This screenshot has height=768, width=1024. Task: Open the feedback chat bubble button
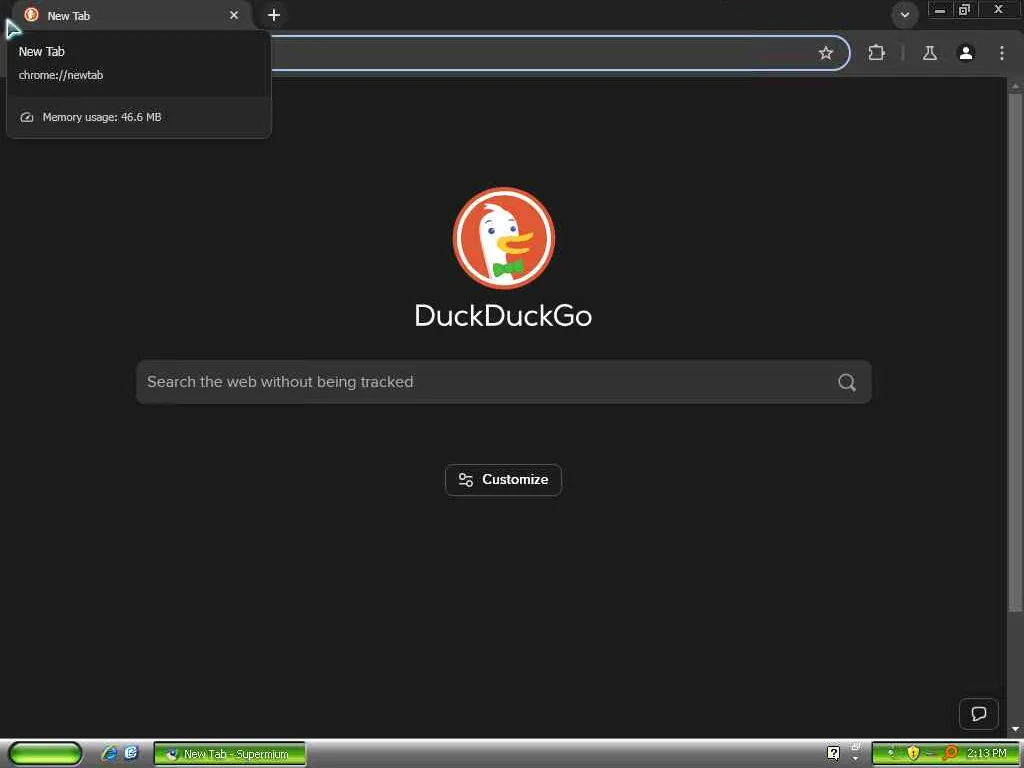[x=978, y=713]
